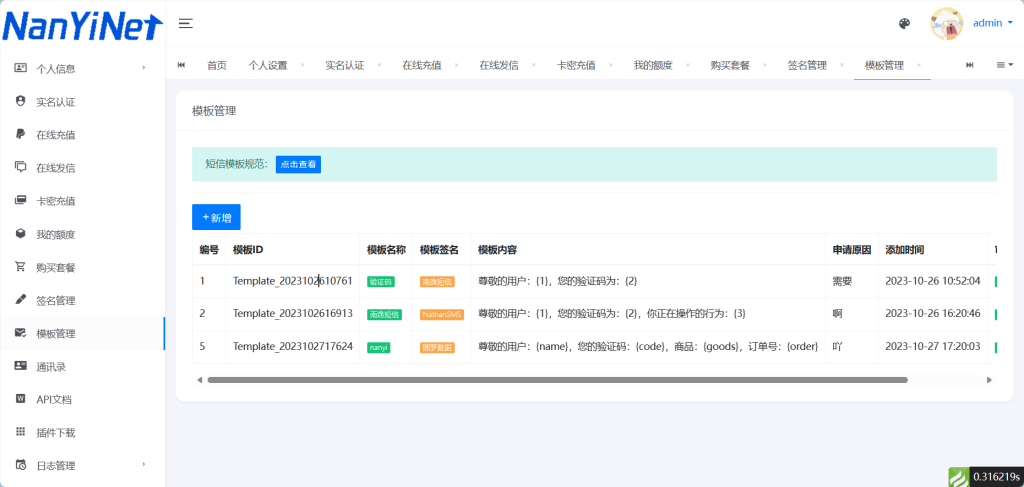The image size is (1024, 487).
Task: Click the 通讯录 contact card icon
Action: [20, 366]
